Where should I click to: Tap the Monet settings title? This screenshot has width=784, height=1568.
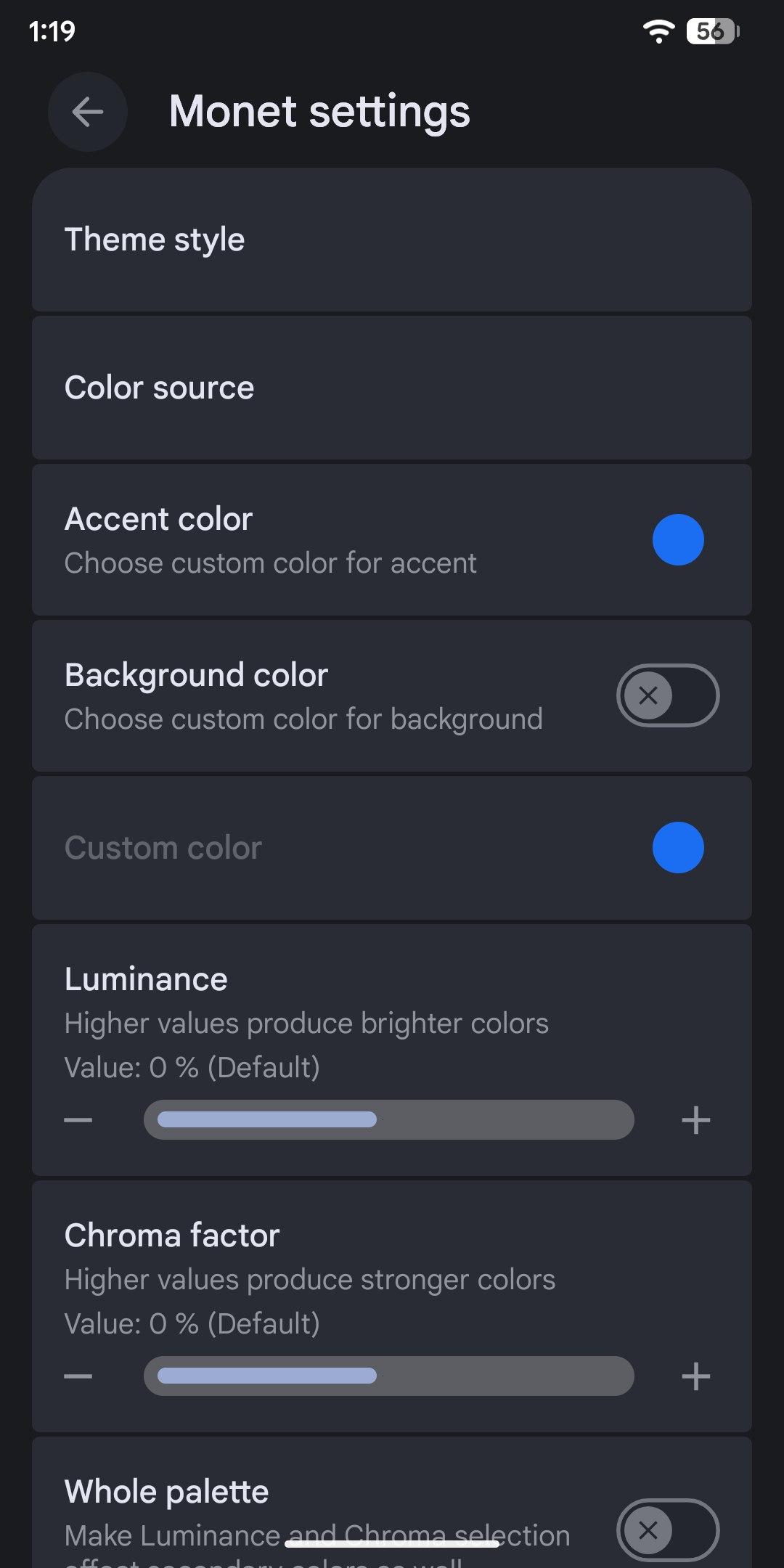click(319, 112)
